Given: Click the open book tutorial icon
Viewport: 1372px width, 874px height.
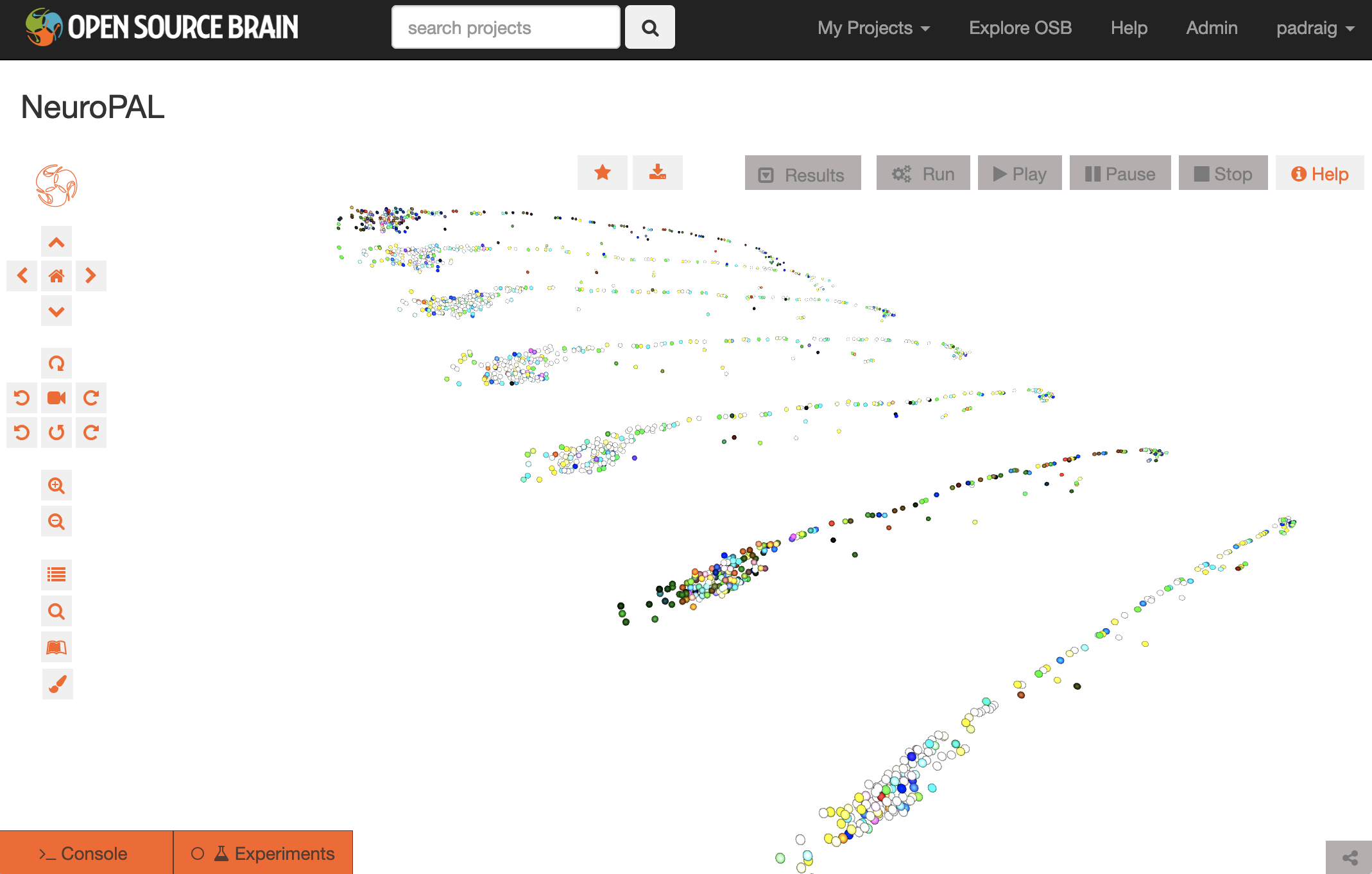Looking at the screenshot, I should [x=56, y=647].
